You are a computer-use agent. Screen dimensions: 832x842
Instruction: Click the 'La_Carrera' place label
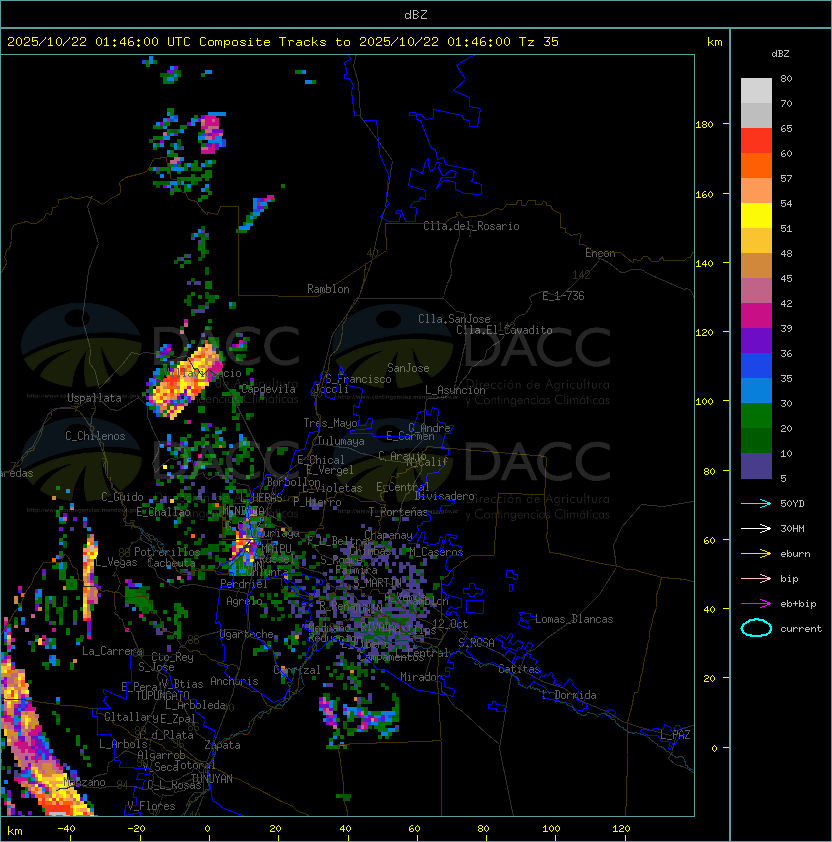pos(113,651)
